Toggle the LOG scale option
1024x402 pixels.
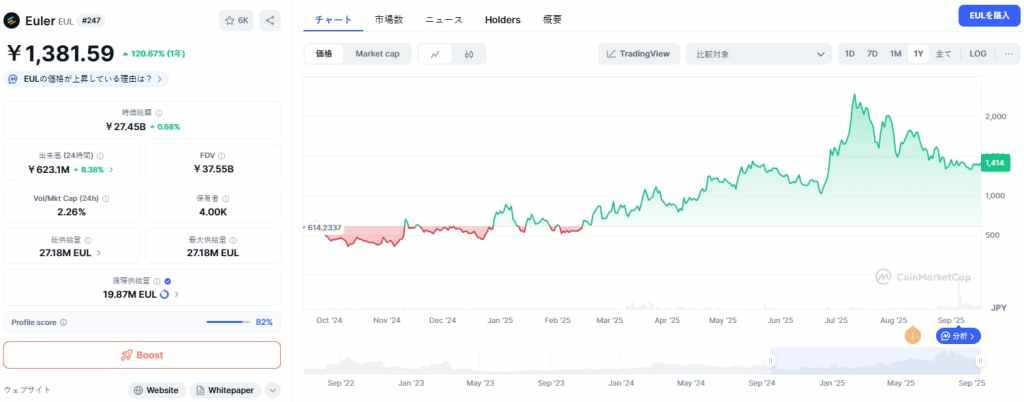tap(977, 54)
